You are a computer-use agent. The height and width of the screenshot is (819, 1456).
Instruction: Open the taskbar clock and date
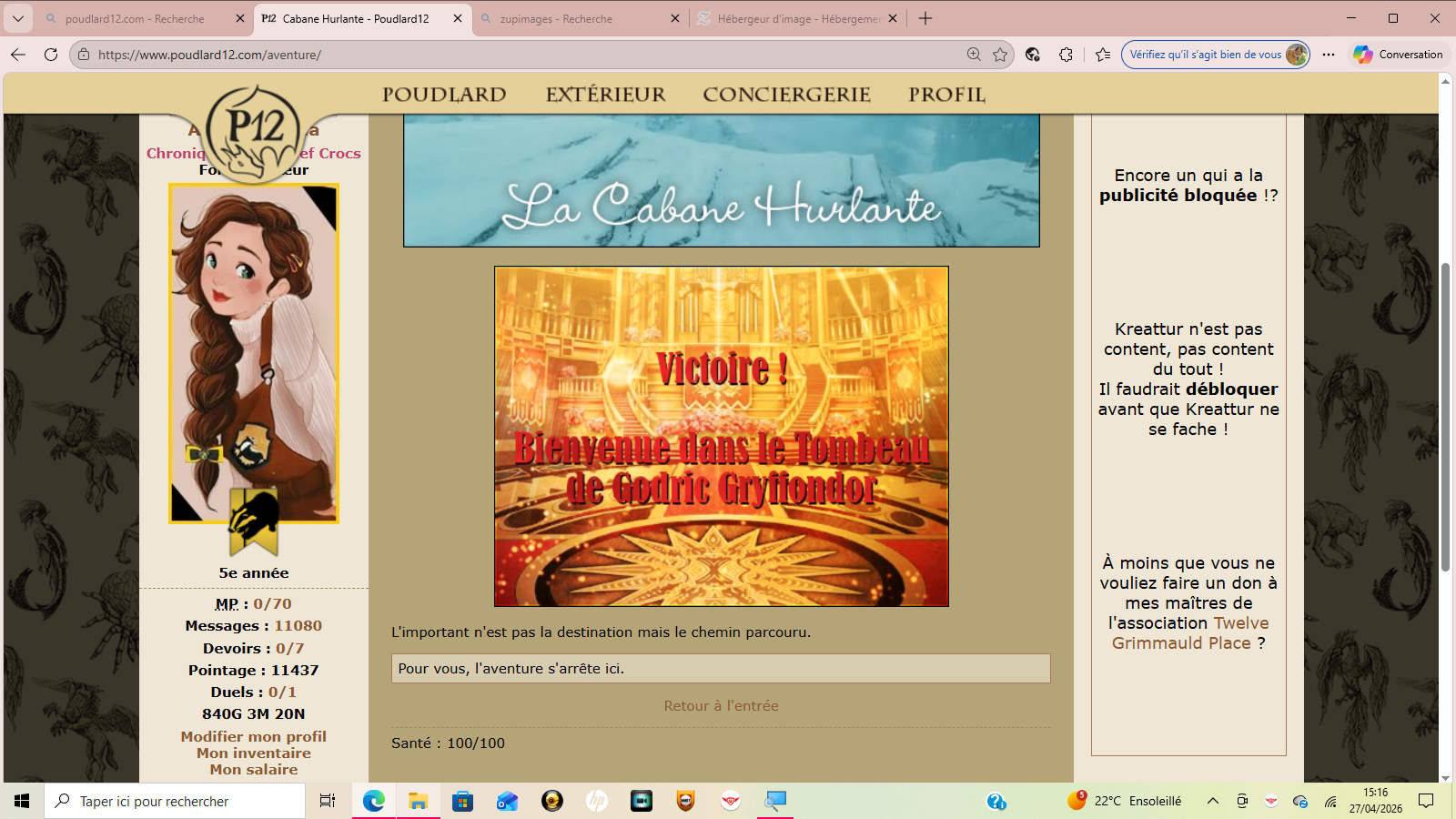[x=1376, y=801]
